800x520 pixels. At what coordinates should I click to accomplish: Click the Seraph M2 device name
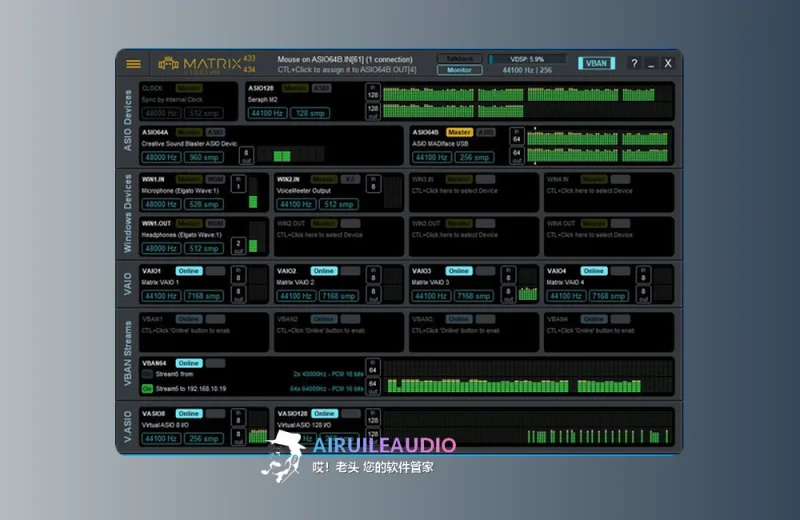pyautogui.click(x=263, y=100)
